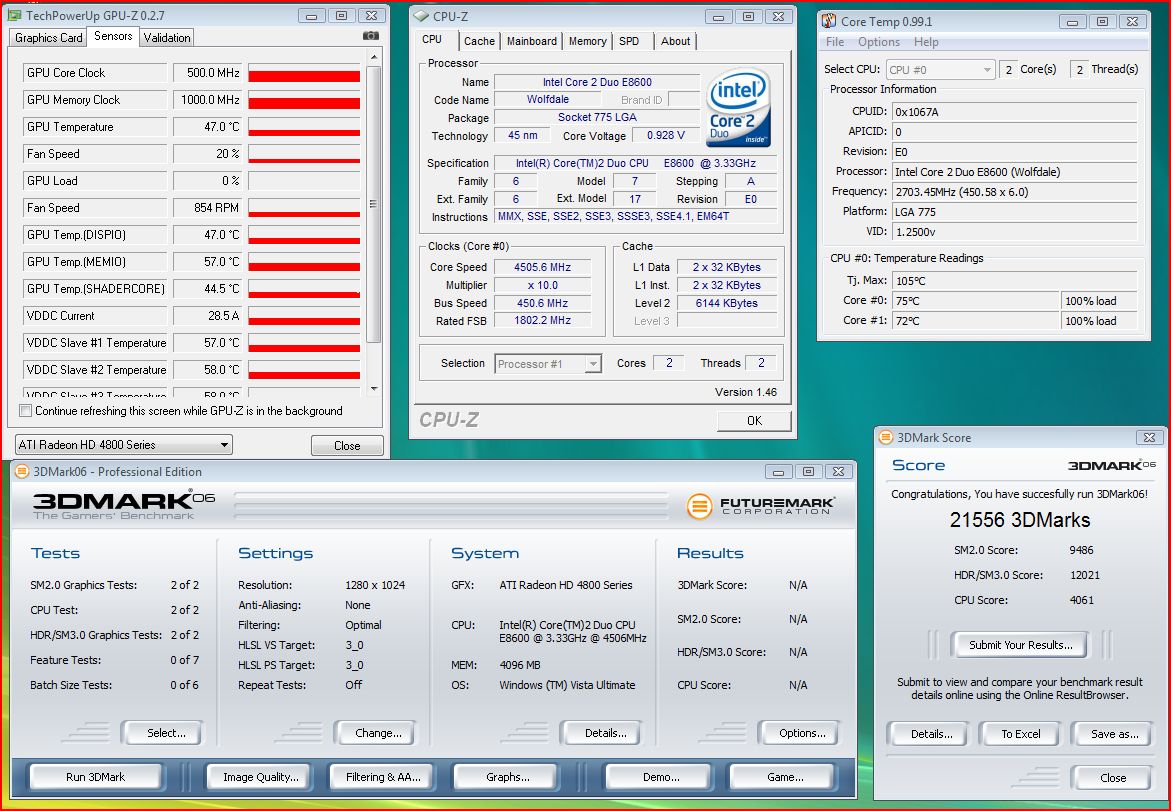1171x811 pixels.
Task: Open the SPD tab in CPU-Z
Action: 630,41
